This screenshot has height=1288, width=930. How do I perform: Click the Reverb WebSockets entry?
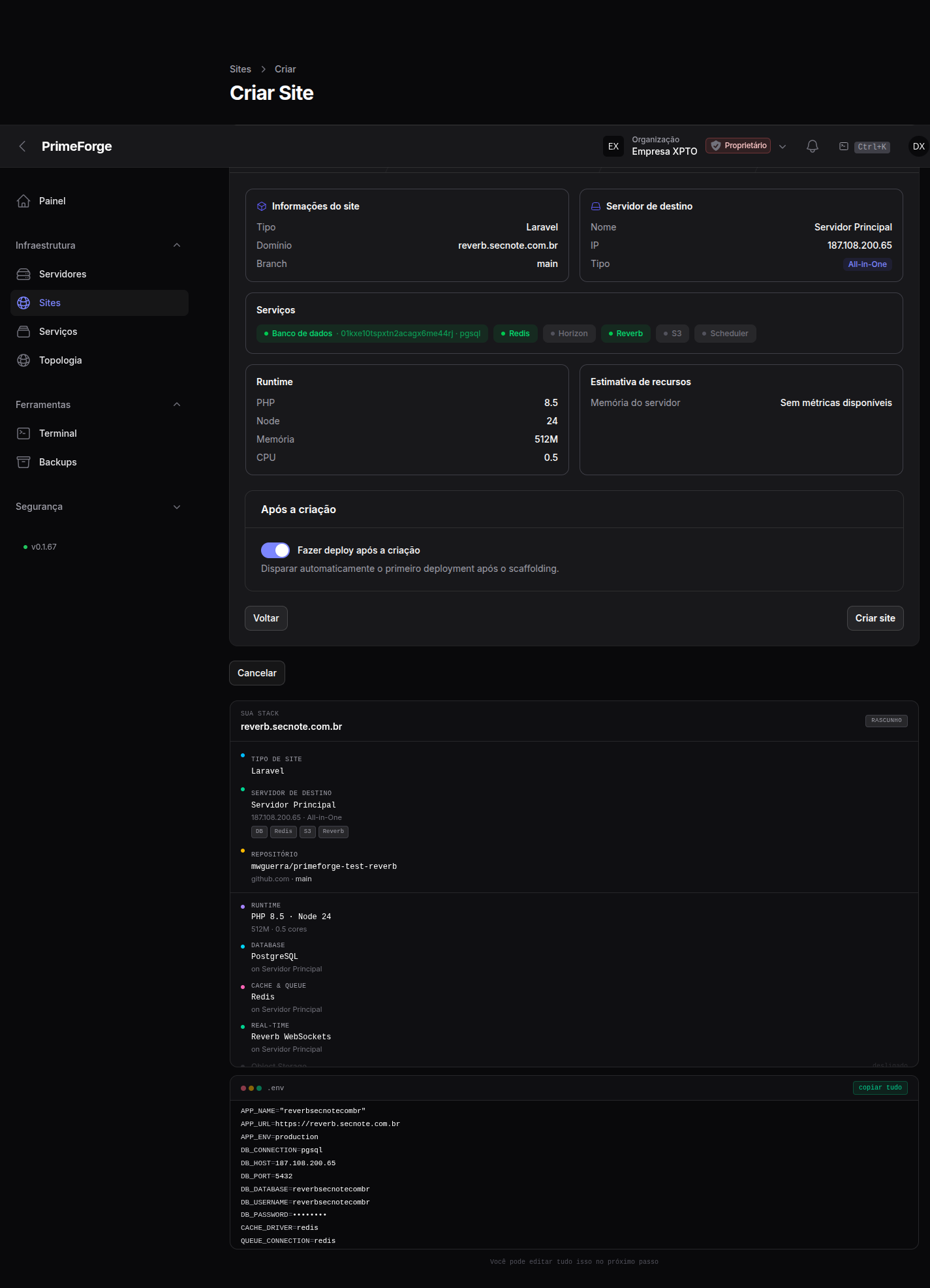tap(291, 1037)
